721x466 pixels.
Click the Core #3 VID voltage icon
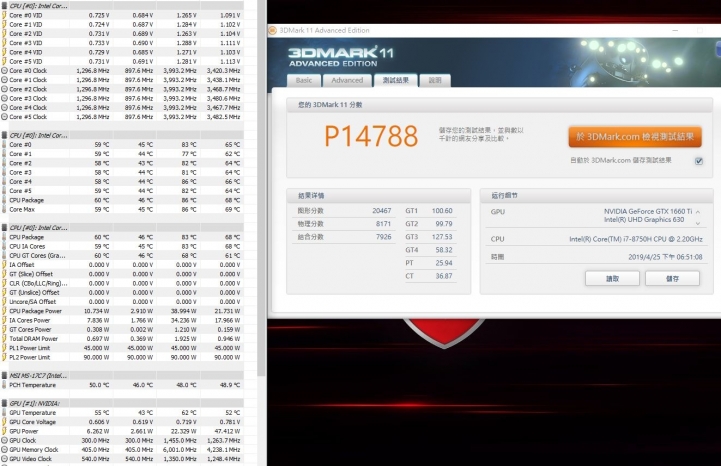(x=4, y=43)
